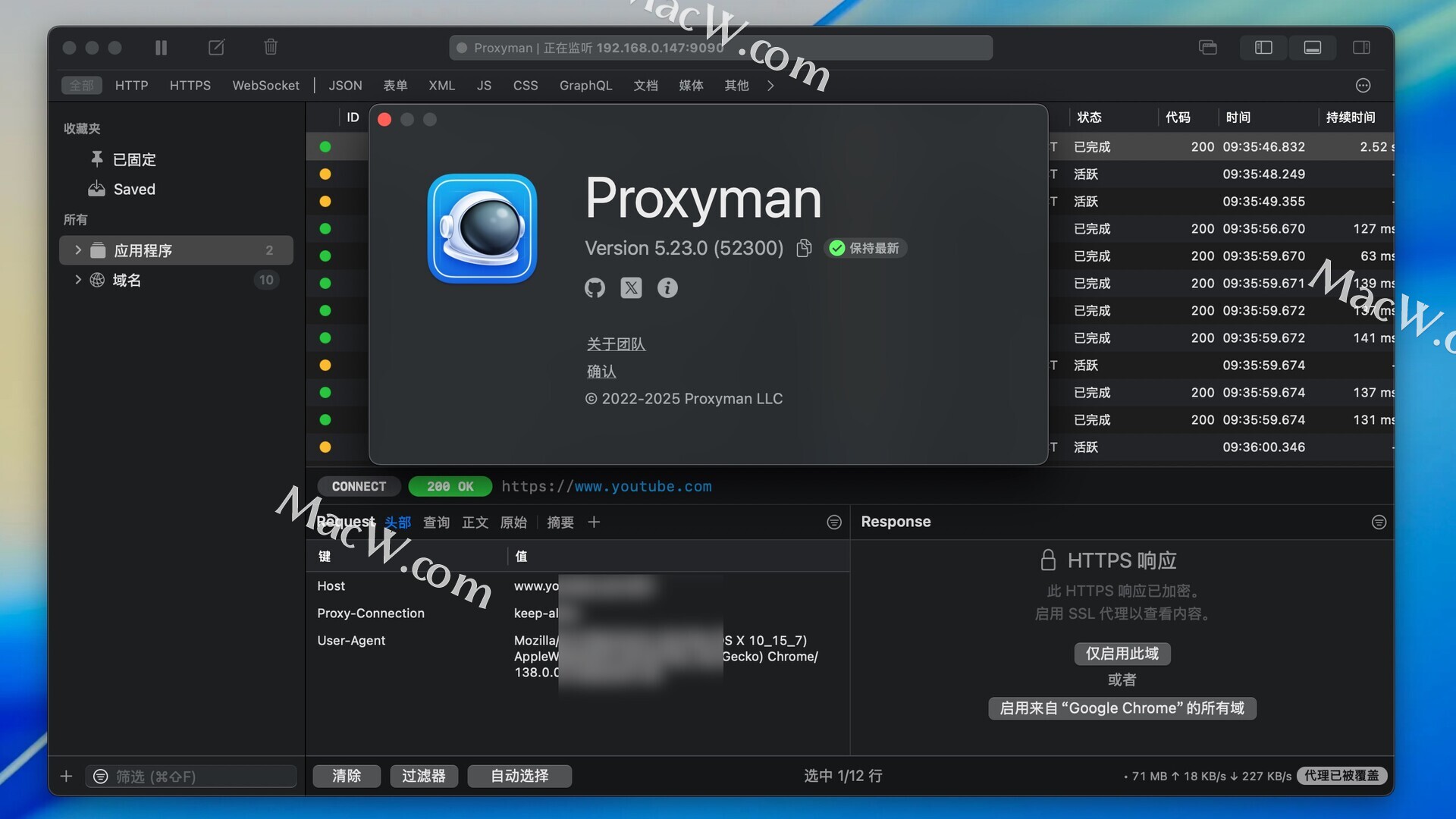Select the 全部 filter tab
This screenshot has width=1456, height=819.
(82, 86)
